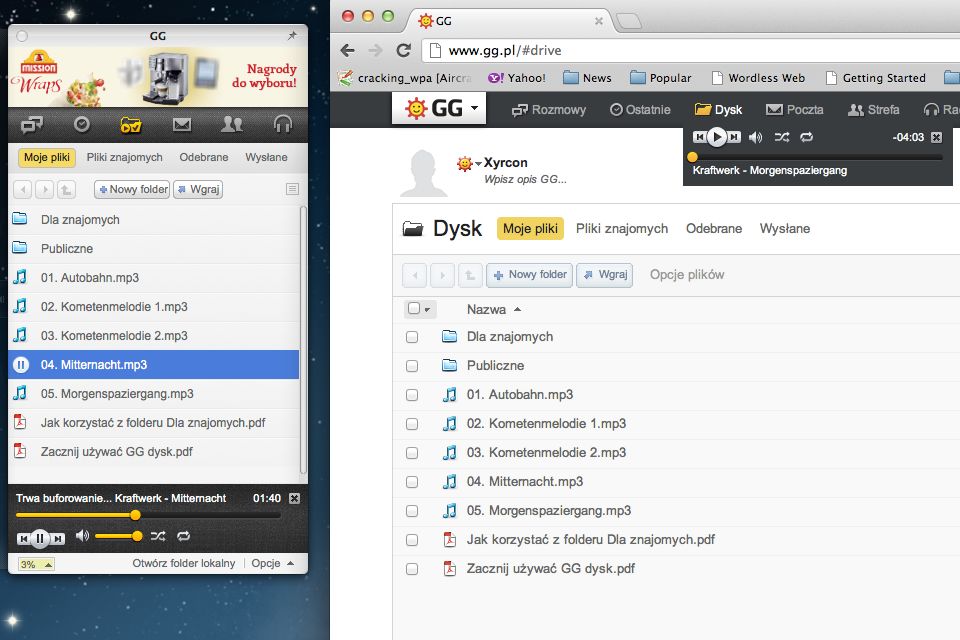Screen dimensions: 960x640
Task: Open mail envelope icon in GG desktop app
Action: coord(182,125)
